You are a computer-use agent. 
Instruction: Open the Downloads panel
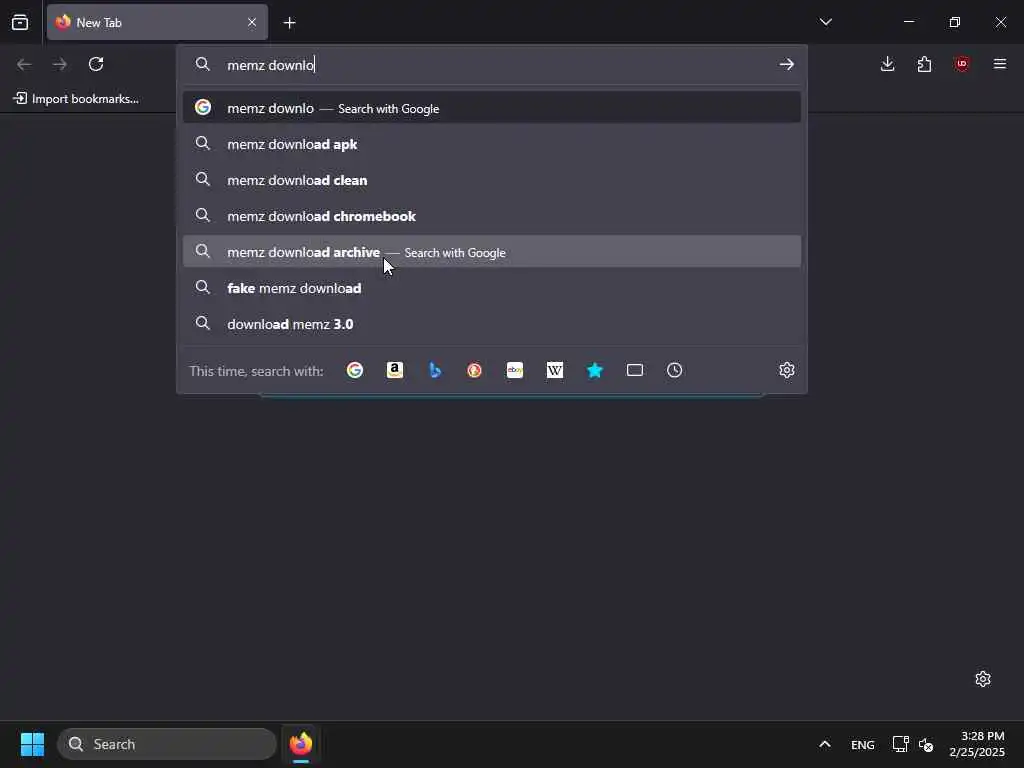(x=888, y=64)
